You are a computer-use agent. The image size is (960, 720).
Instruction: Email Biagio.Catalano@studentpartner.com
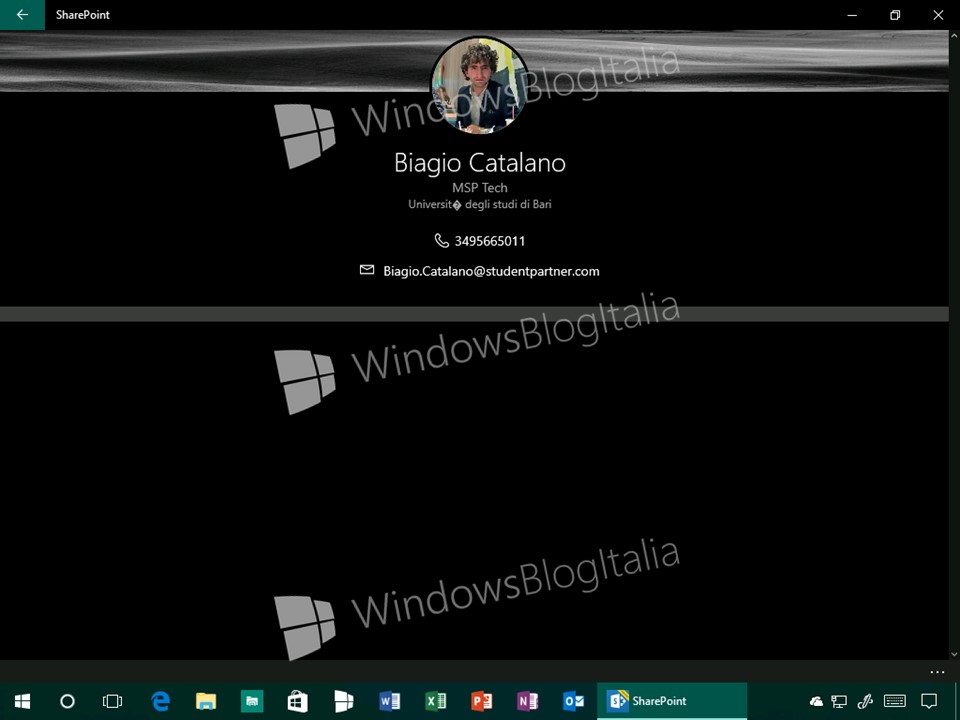[x=491, y=271]
